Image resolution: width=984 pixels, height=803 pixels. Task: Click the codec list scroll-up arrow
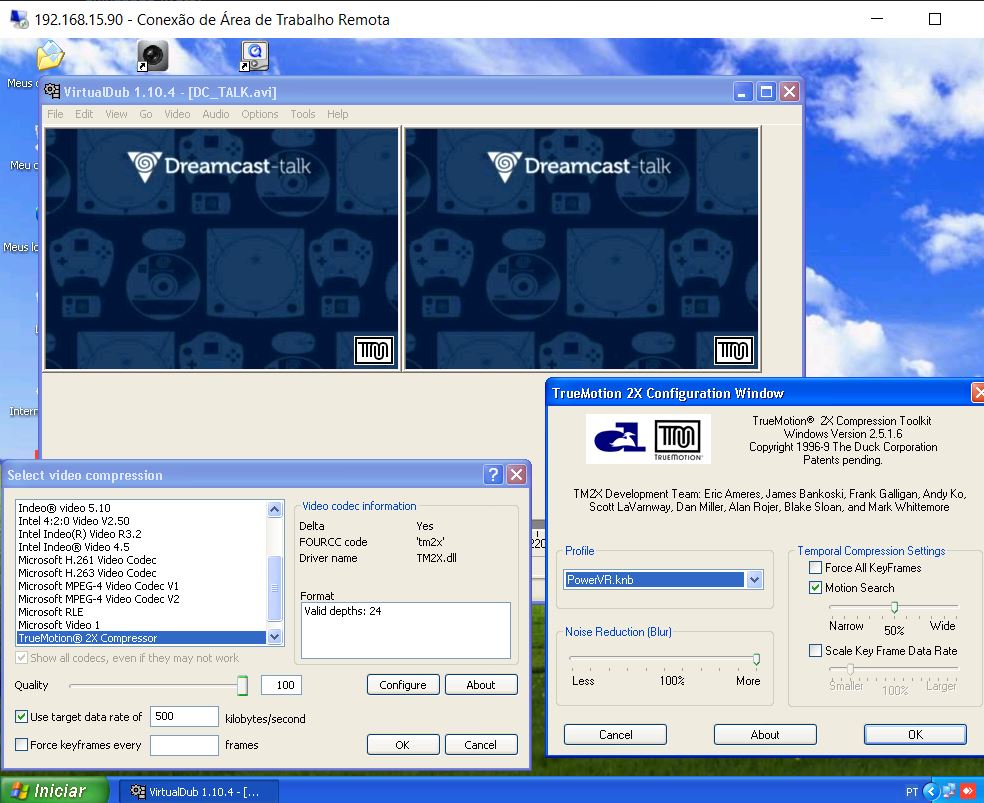tap(274, 509)
